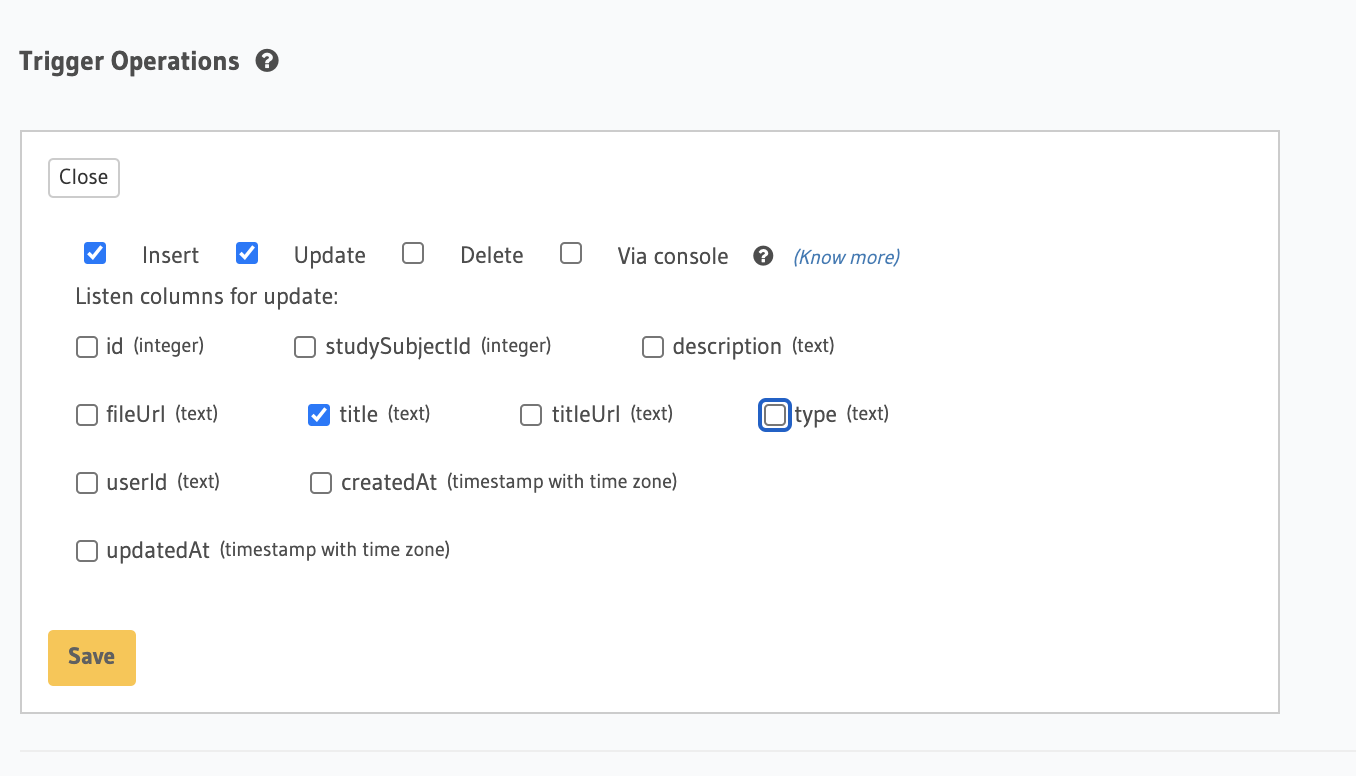Screen dimensions: 1356x776
Task: Uncheck the Update operation checkbox
Action: point(247,253)
